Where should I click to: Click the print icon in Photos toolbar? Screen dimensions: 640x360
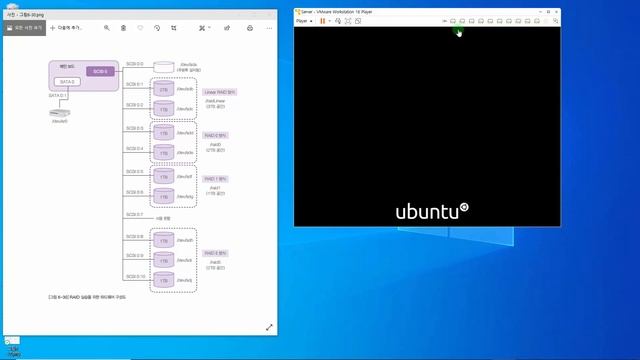250,28
